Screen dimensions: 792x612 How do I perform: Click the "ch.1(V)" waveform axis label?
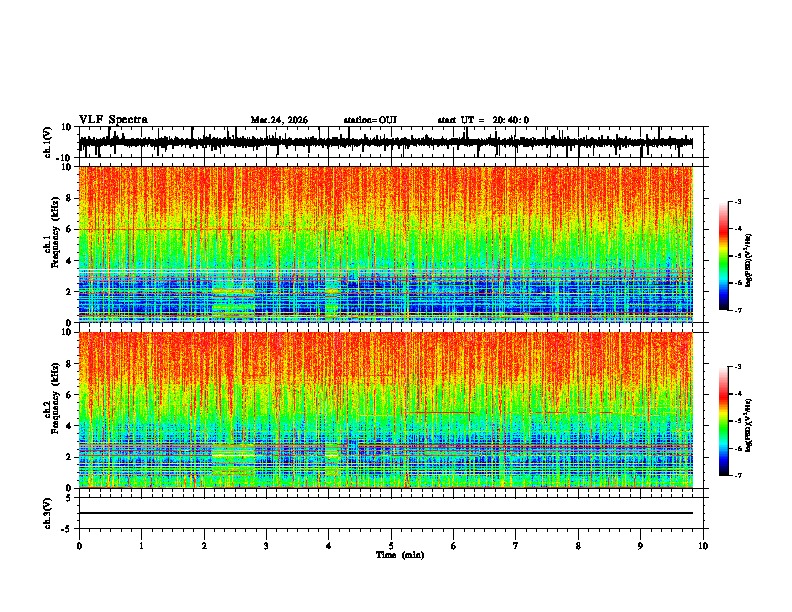pyautogui.click(x=48, y=142)
